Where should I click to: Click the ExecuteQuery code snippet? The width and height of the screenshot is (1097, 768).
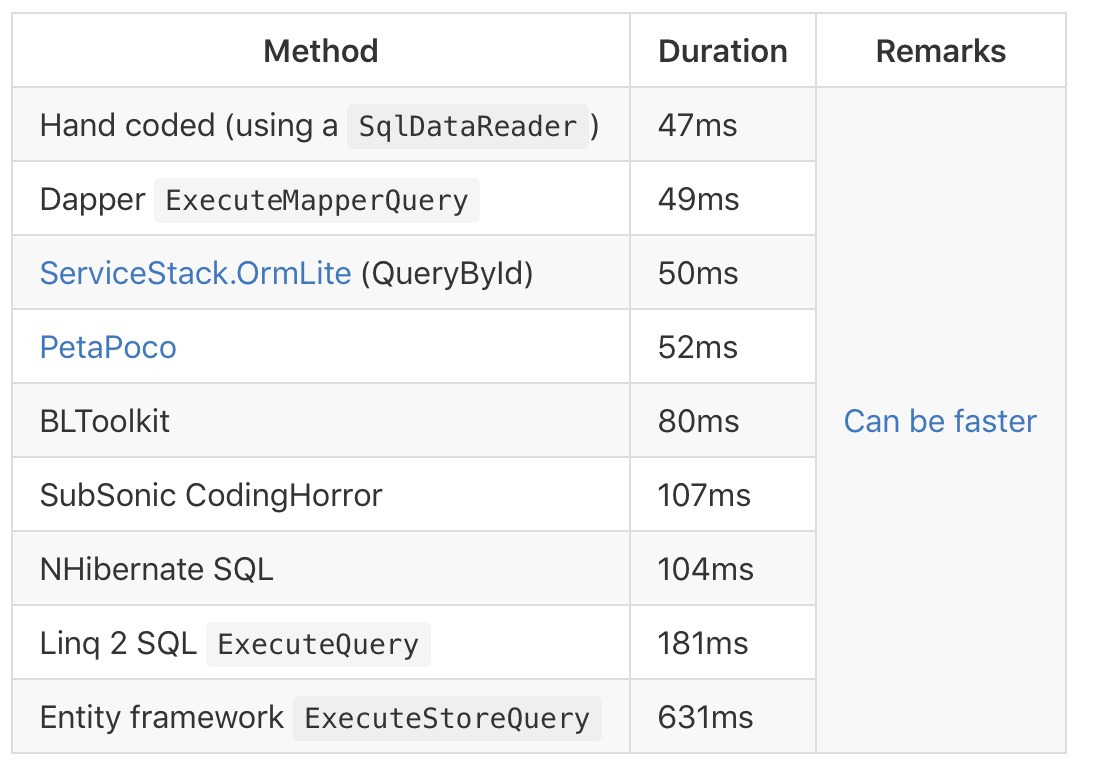318,644
